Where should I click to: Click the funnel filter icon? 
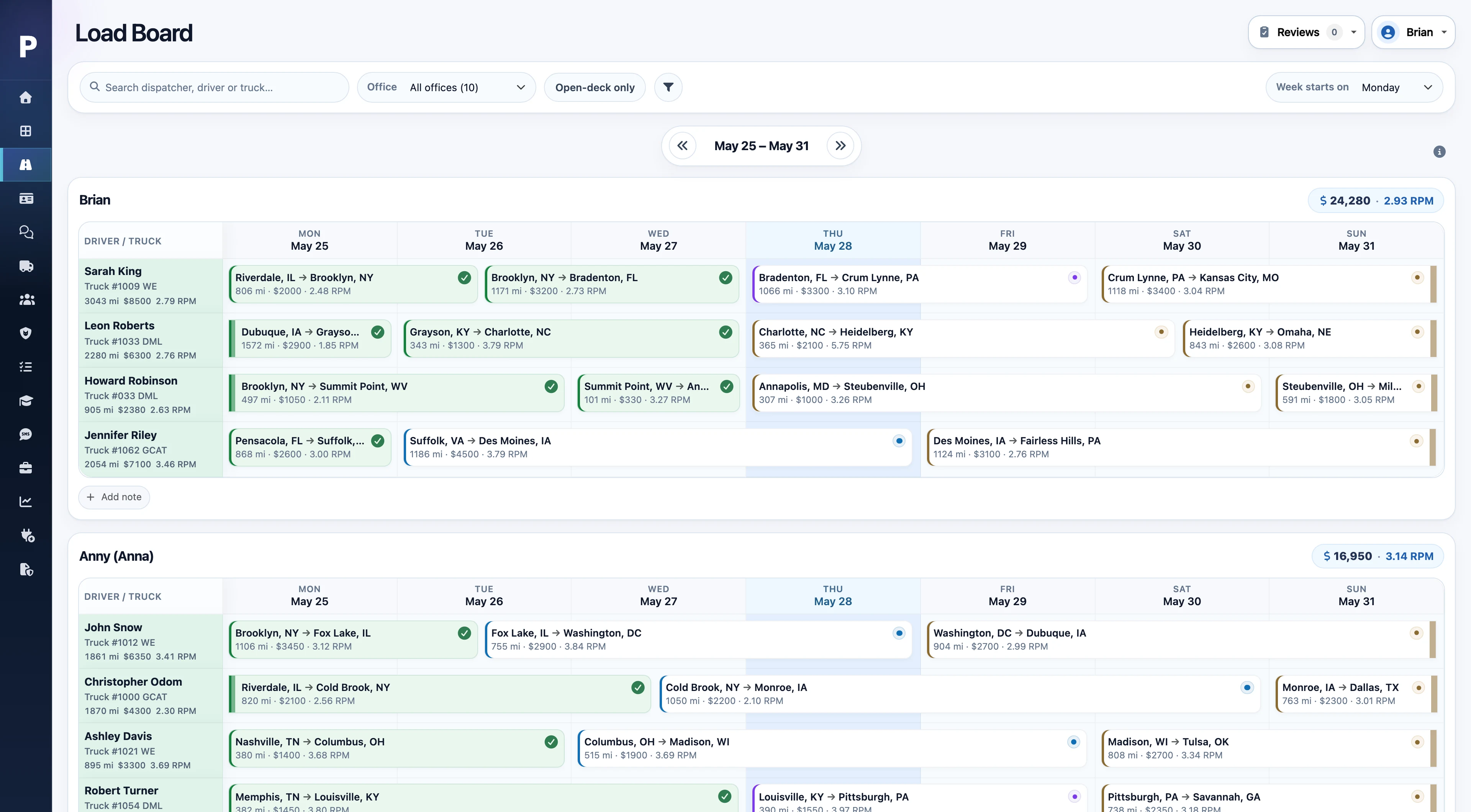click(x=668, y=87)
